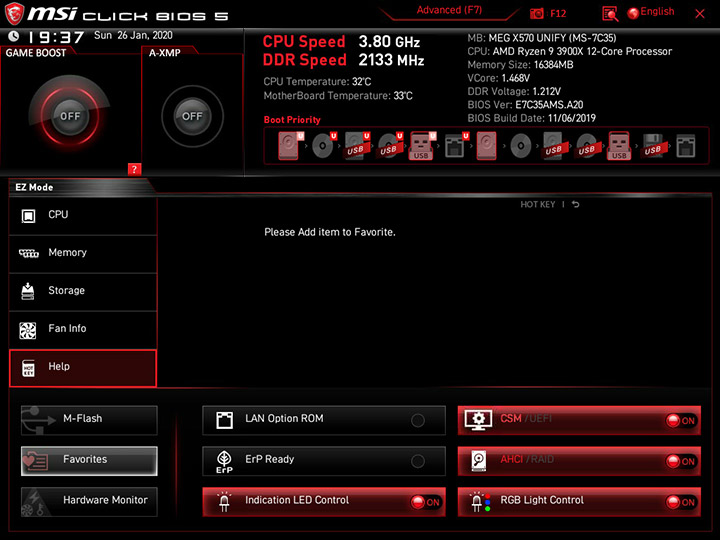Select the legacy optical disc boot icon without U badge
Screen dimensions: 720x540
click(521, 146)
